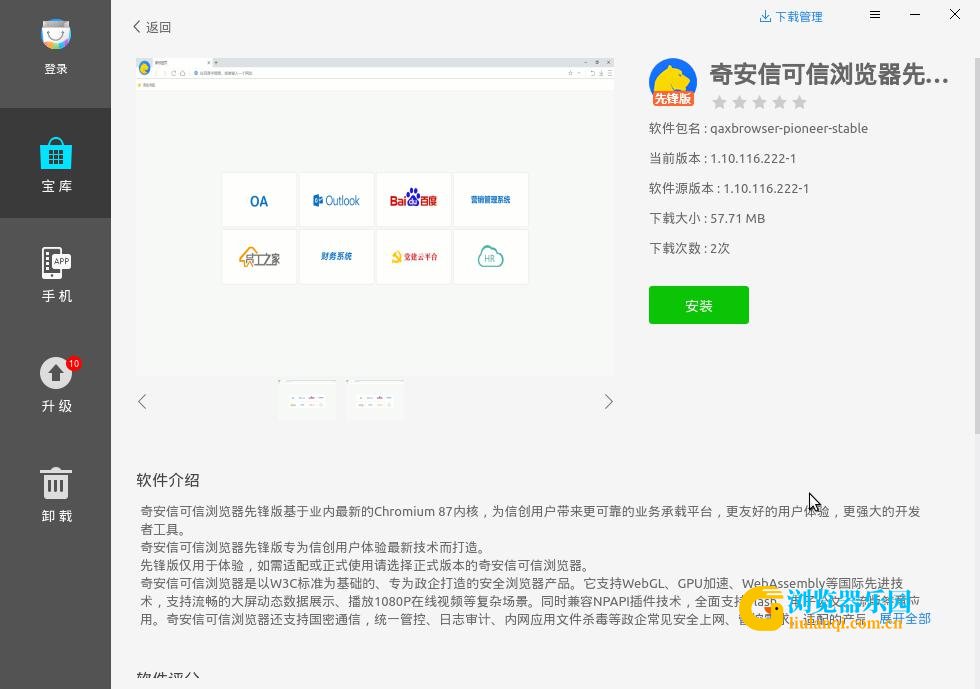The width and height of the screenshot is (980, 689).
Task: Go back with the 返回 button
Action: coord(152,27)
